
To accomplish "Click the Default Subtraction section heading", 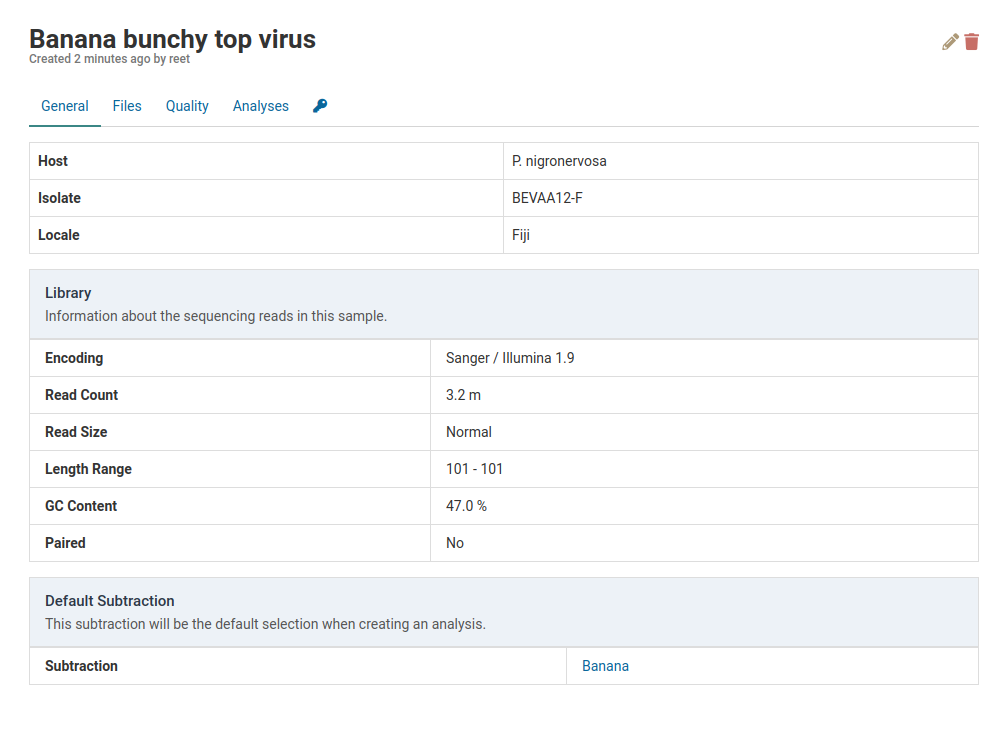I will pyautogui.click(x=110, y=601).
